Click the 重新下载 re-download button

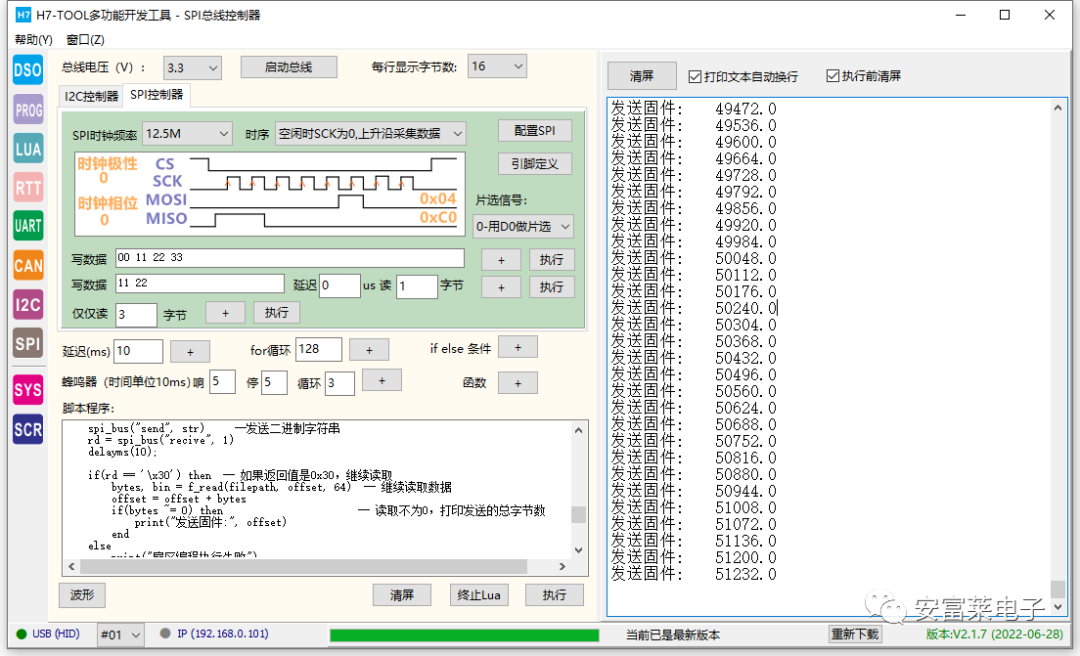pos(854,634)
